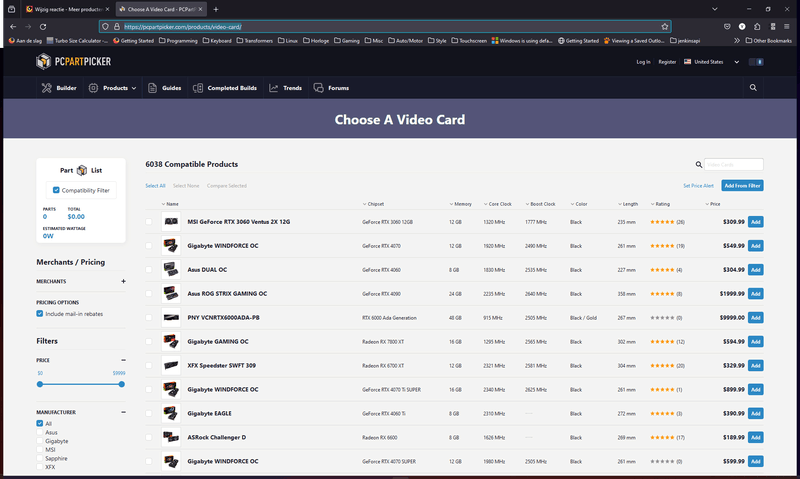The height and width of the screenshot is (479, 800).
Task: Select checkbox for Asus DUAL OC row
Action: [148, 270]
